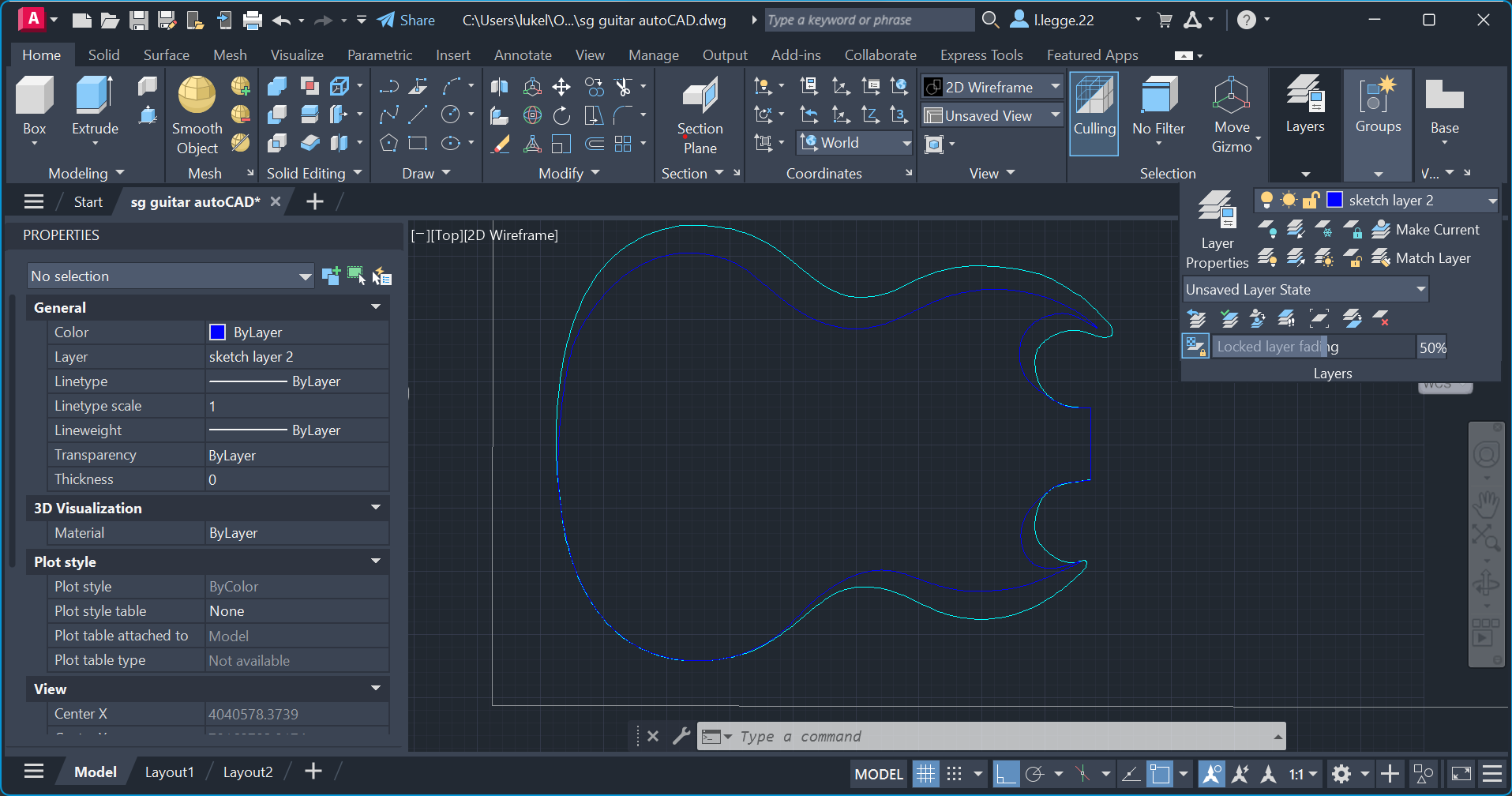Click the blue color swatch for sketch layer 2

pyautogui.click(x=1334, y=200)
